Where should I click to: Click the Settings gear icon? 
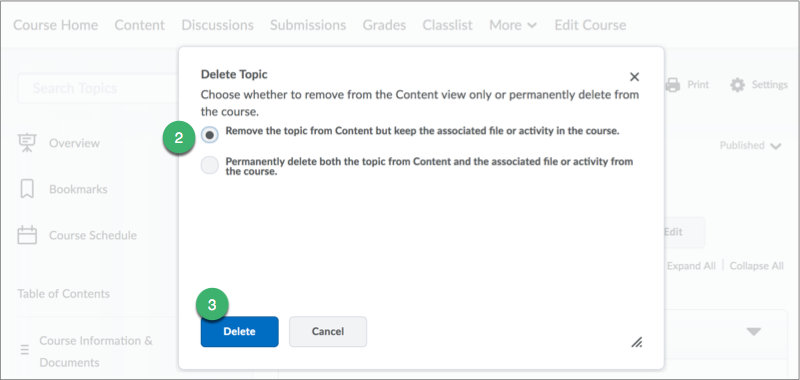pyautogui.click(x=737, y=85)
